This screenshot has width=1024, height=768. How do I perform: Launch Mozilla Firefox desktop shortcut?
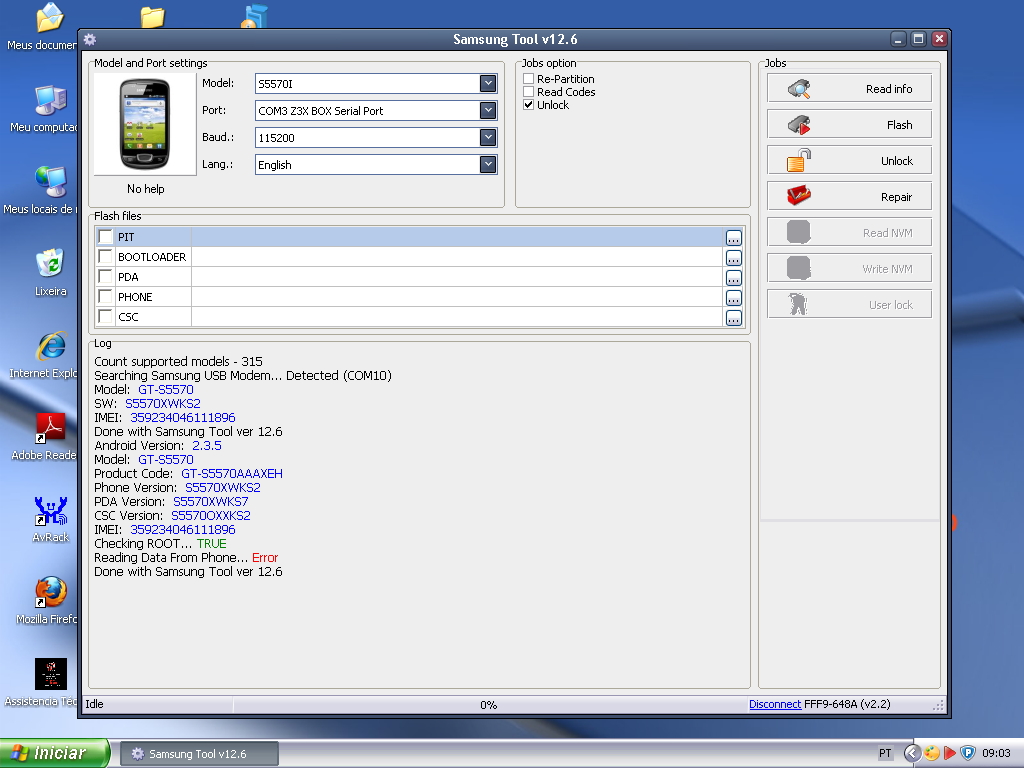(x=50, y=592)
